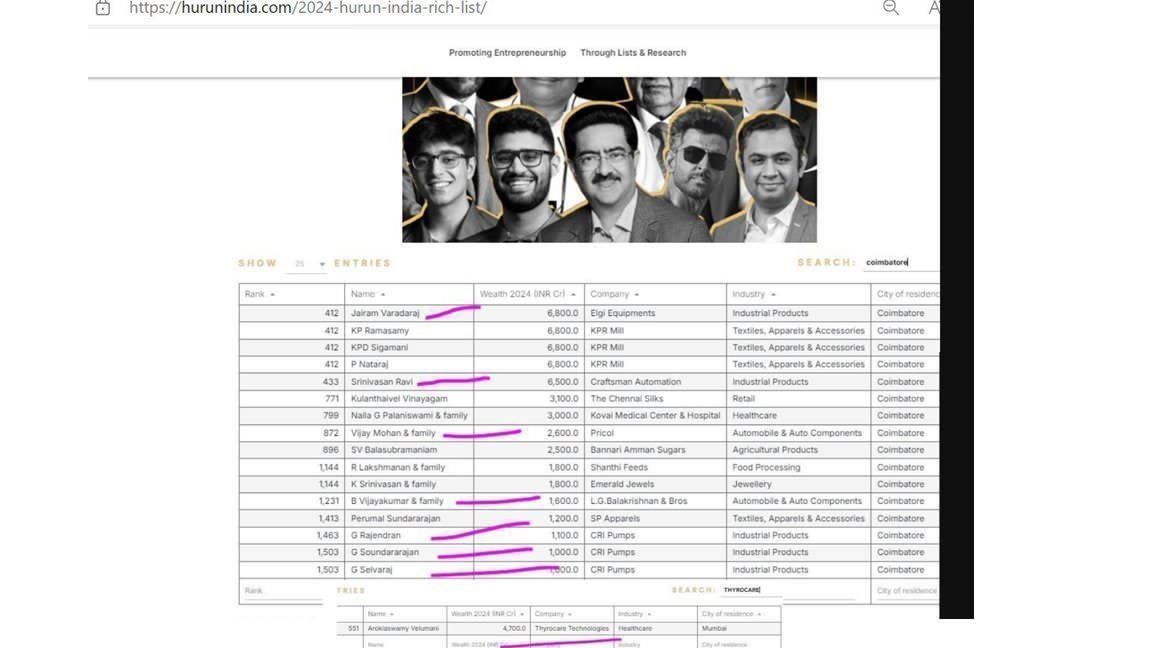Viewport: 1152px width, 648px height.
Task: Sort table by Rank column
Action: point(259,294)
